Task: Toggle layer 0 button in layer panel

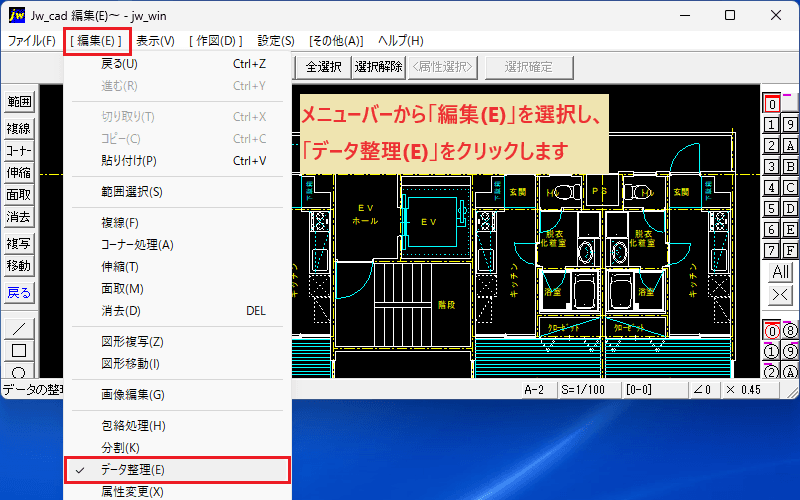Action: 771,104
